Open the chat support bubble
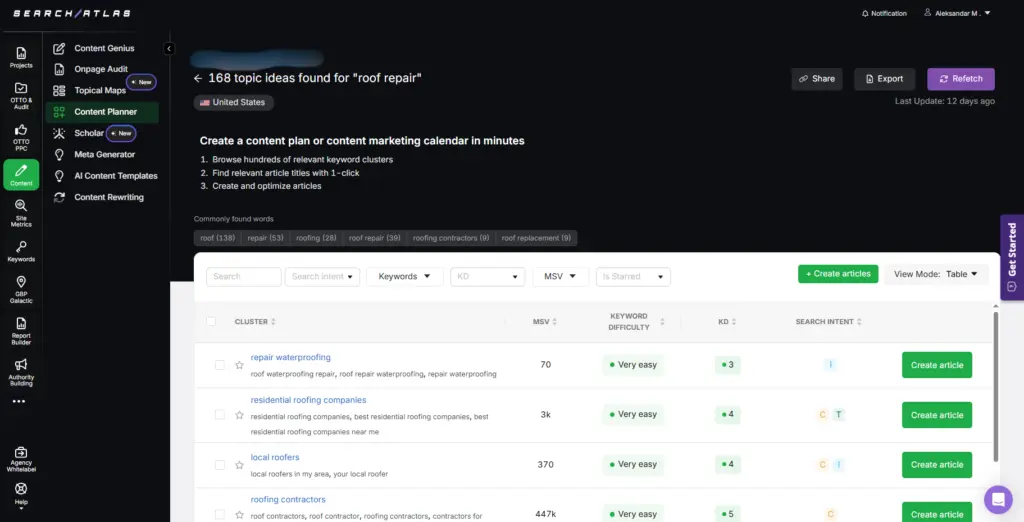 point(997,500)
